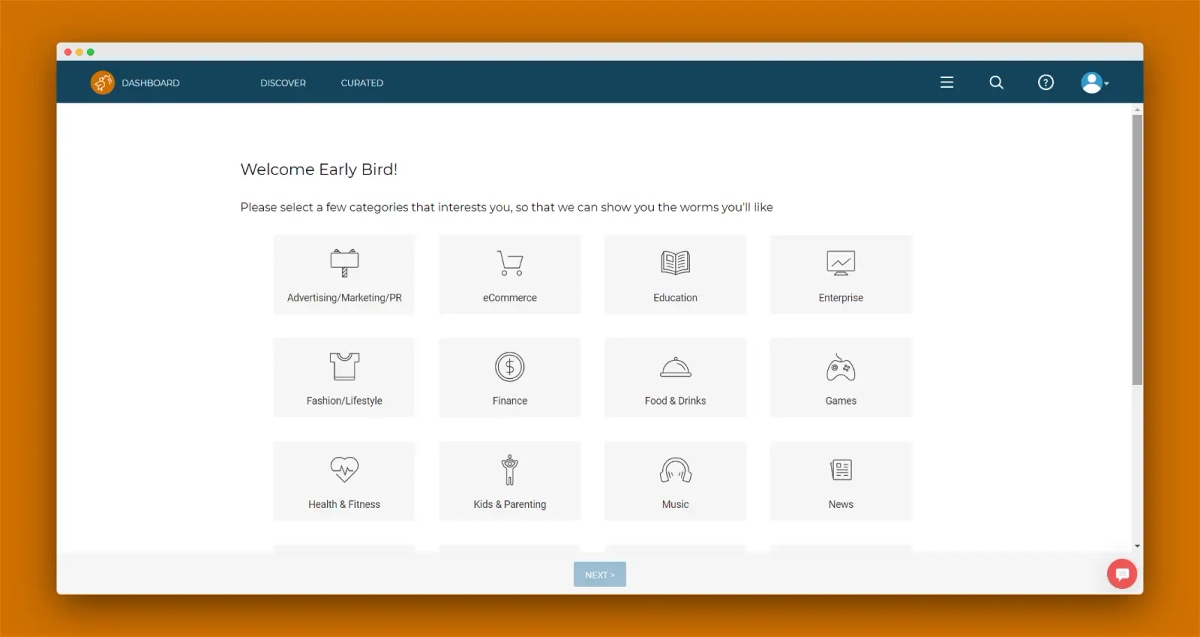Select the Food & Drinks cloche icon
This screenshot has height=637, width=1200.
pyautogui.click(x=675, y=367)
